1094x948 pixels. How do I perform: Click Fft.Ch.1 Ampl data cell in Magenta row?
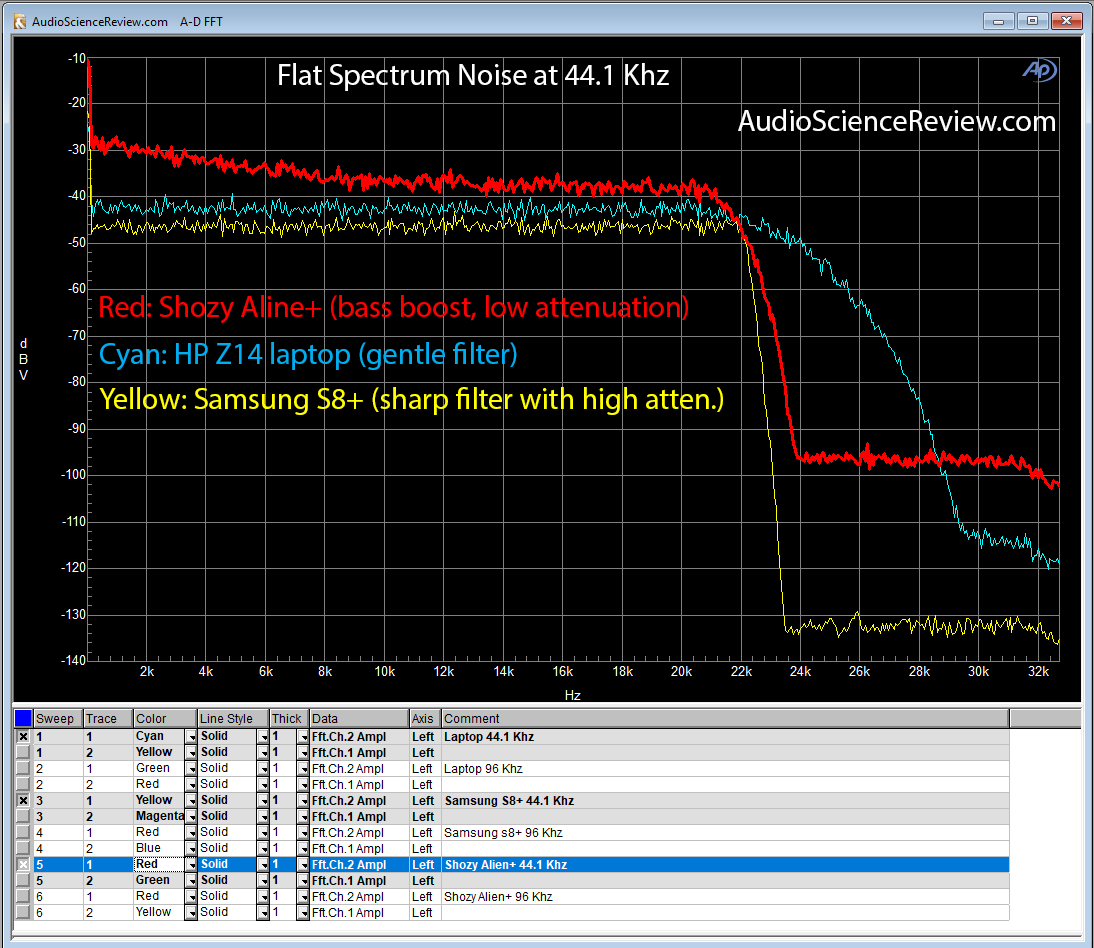pyautogui.click(x=359, y=817)
